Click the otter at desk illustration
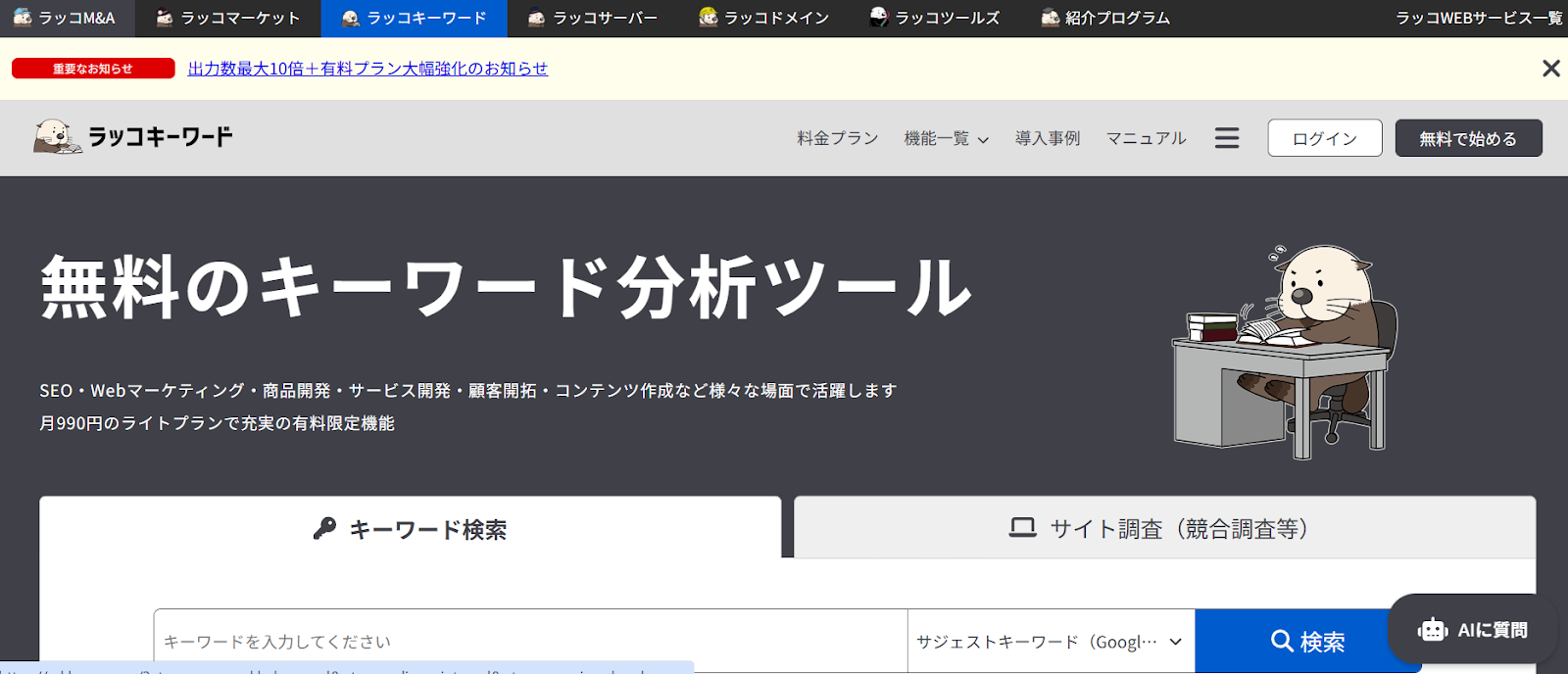 coord(1286,352)
